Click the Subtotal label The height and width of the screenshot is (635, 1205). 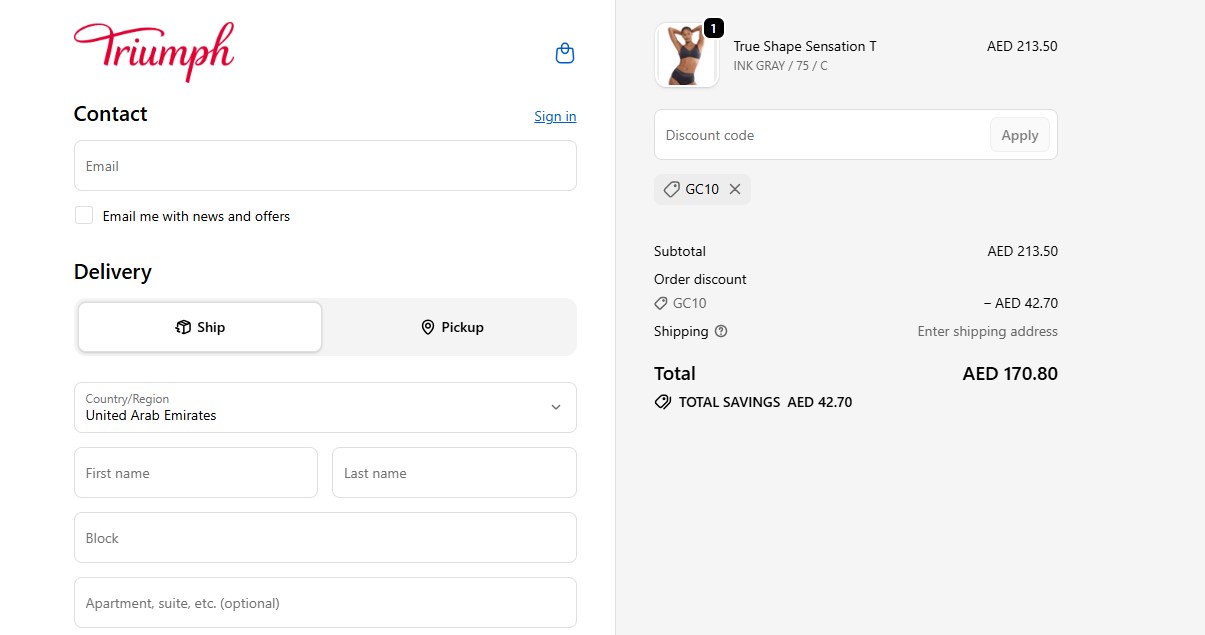pos(680,251)
